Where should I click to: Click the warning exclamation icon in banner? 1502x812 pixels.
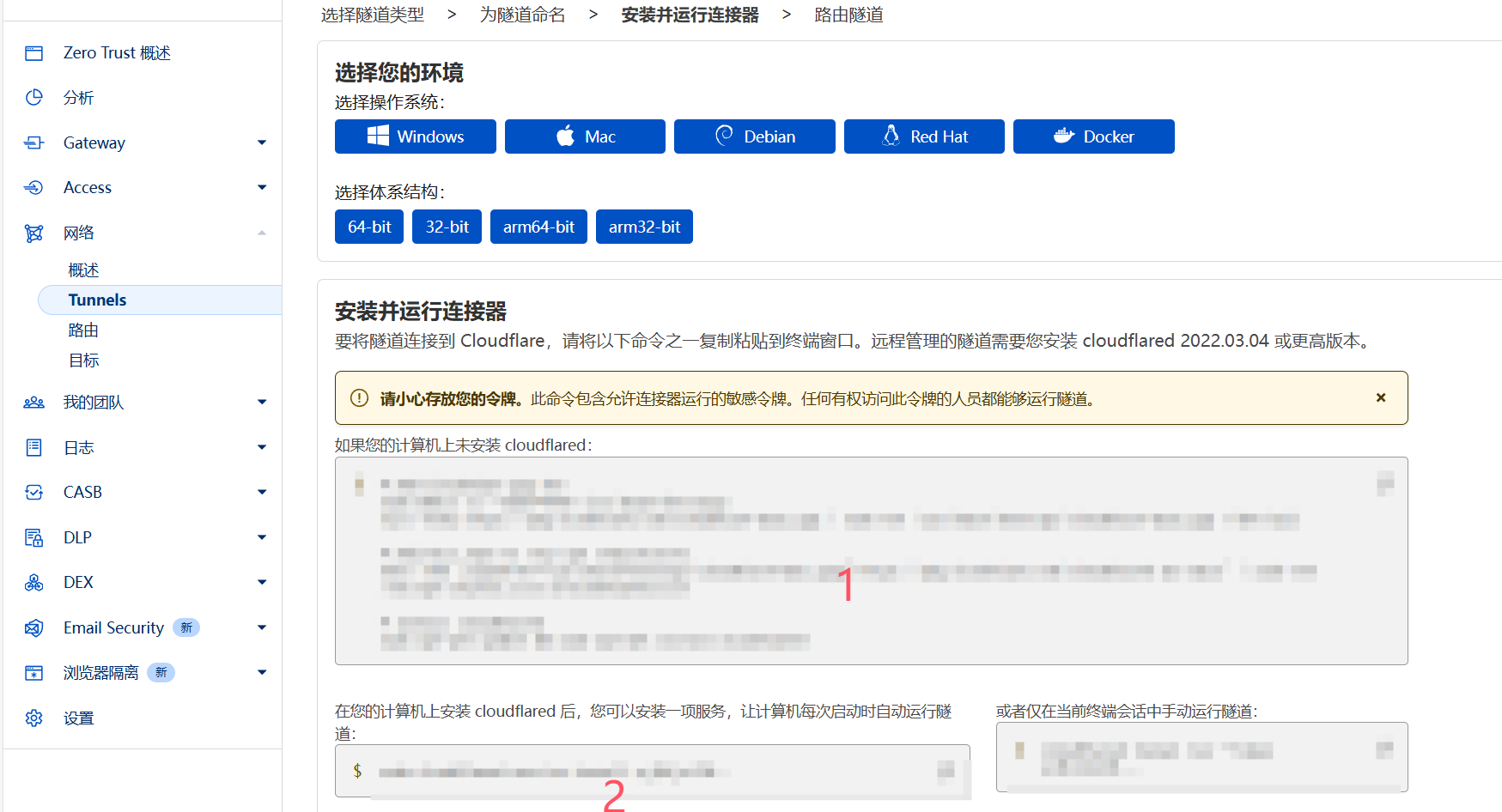(359, 398)
